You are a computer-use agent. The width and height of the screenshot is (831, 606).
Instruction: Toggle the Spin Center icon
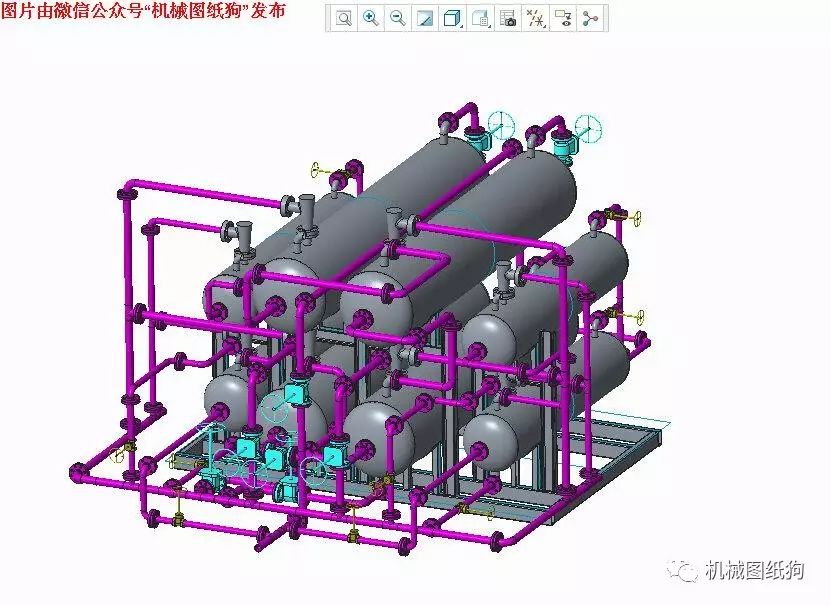pos(589,19)
